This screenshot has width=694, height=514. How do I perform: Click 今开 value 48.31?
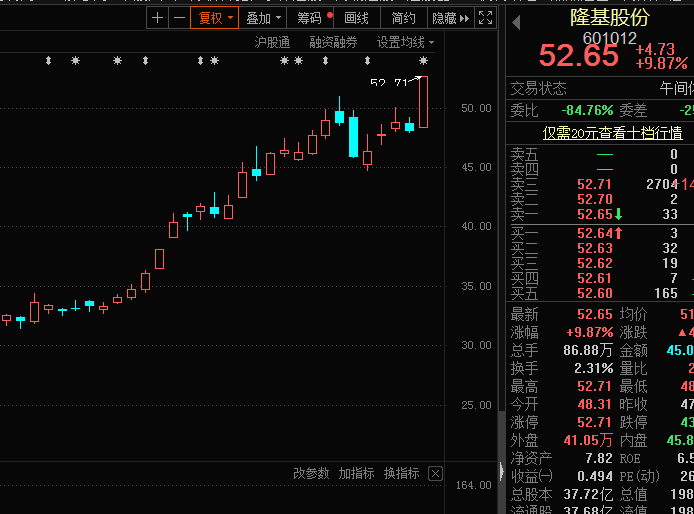tap(595, 404)
